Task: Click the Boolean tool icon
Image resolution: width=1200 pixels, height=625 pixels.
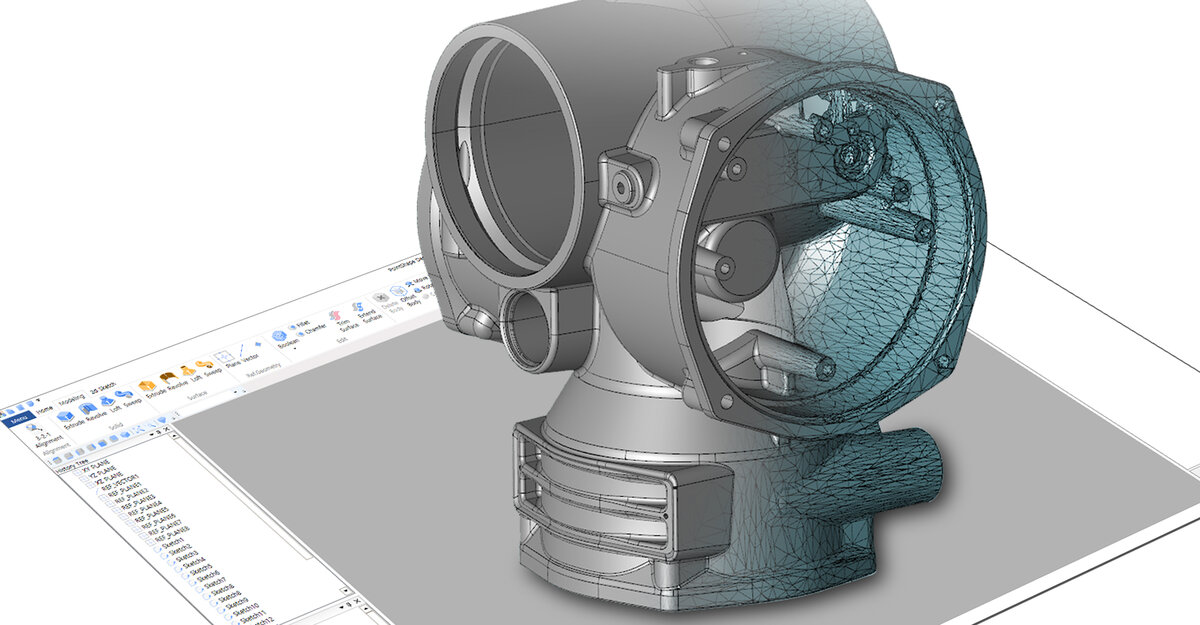Action: click(x=279, y=336)
